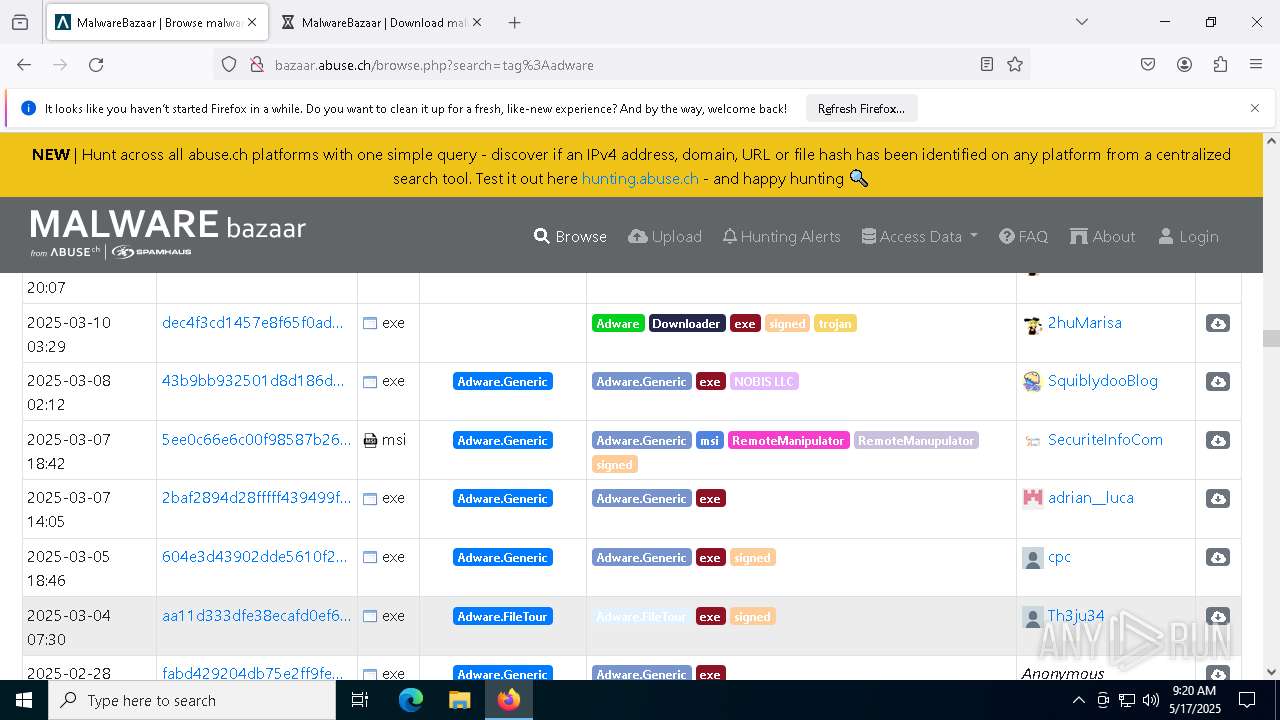
Task: Open Firefox application hamburger menu
Action: pos(1256,65)
